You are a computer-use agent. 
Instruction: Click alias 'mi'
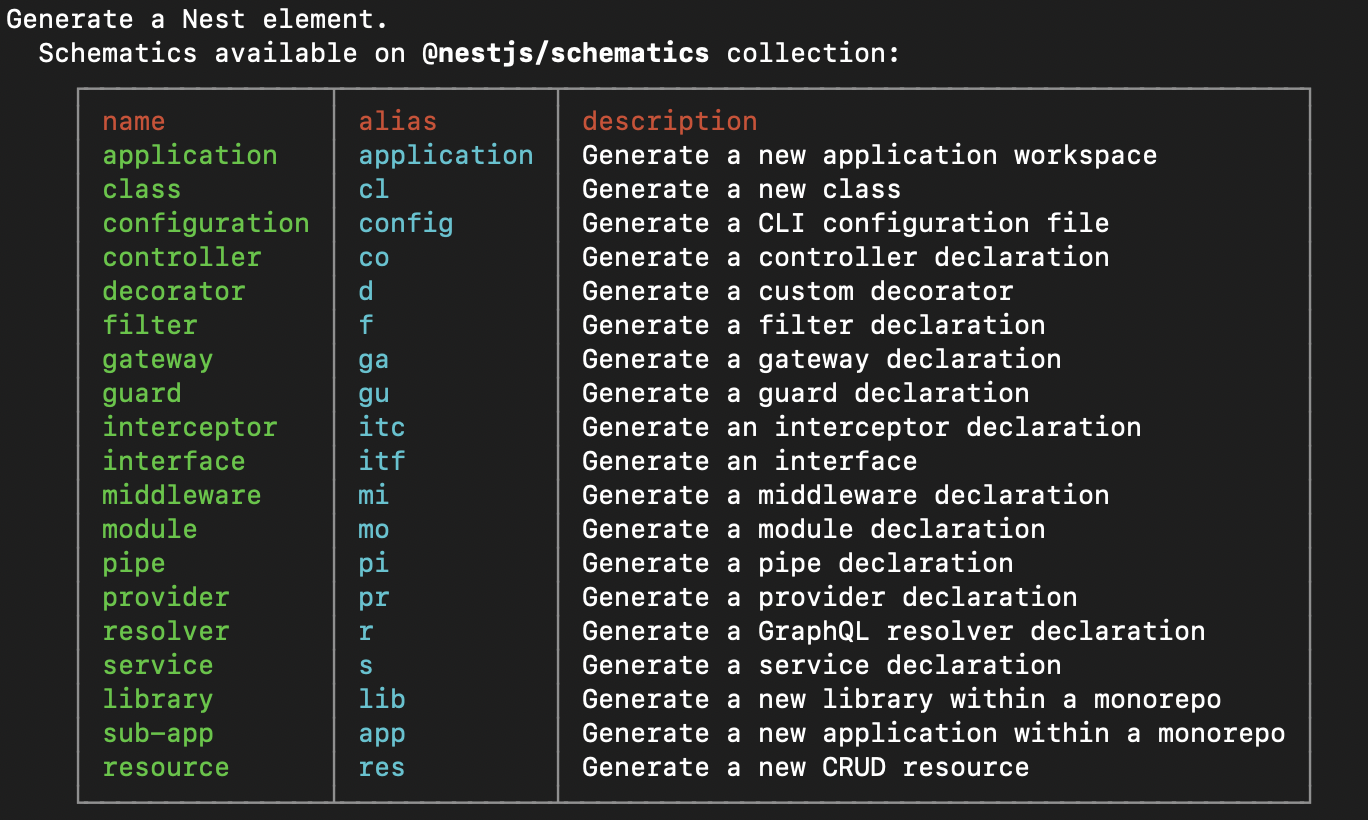coord(374,496)
